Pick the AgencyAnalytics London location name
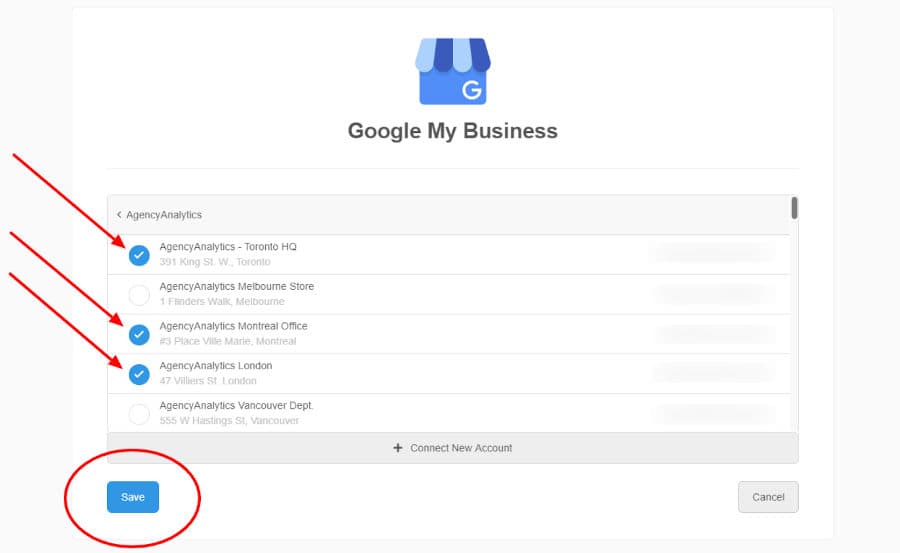The image size is (900, 553). (215, 366)
